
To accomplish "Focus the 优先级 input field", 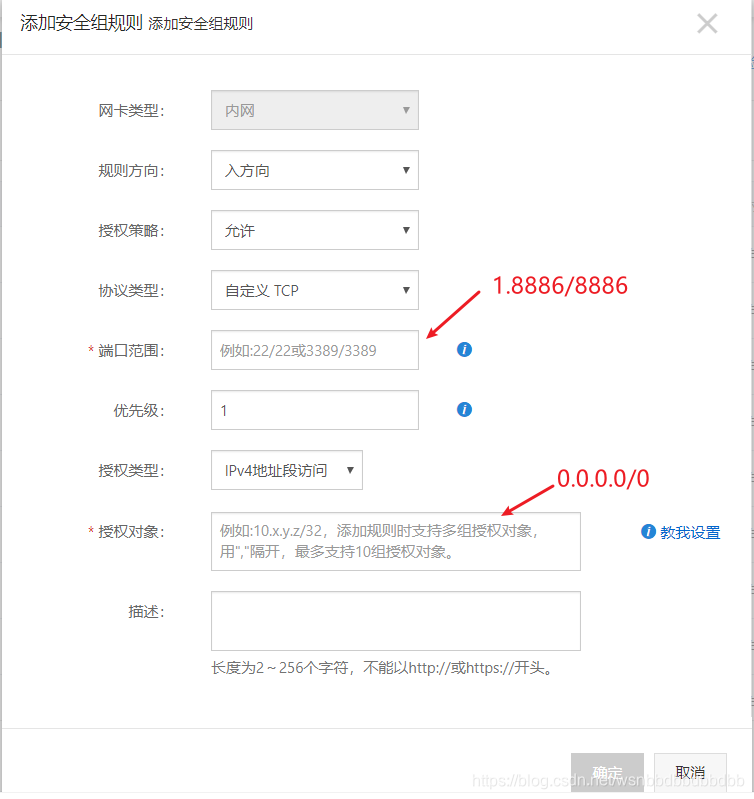I will (315, 410).
